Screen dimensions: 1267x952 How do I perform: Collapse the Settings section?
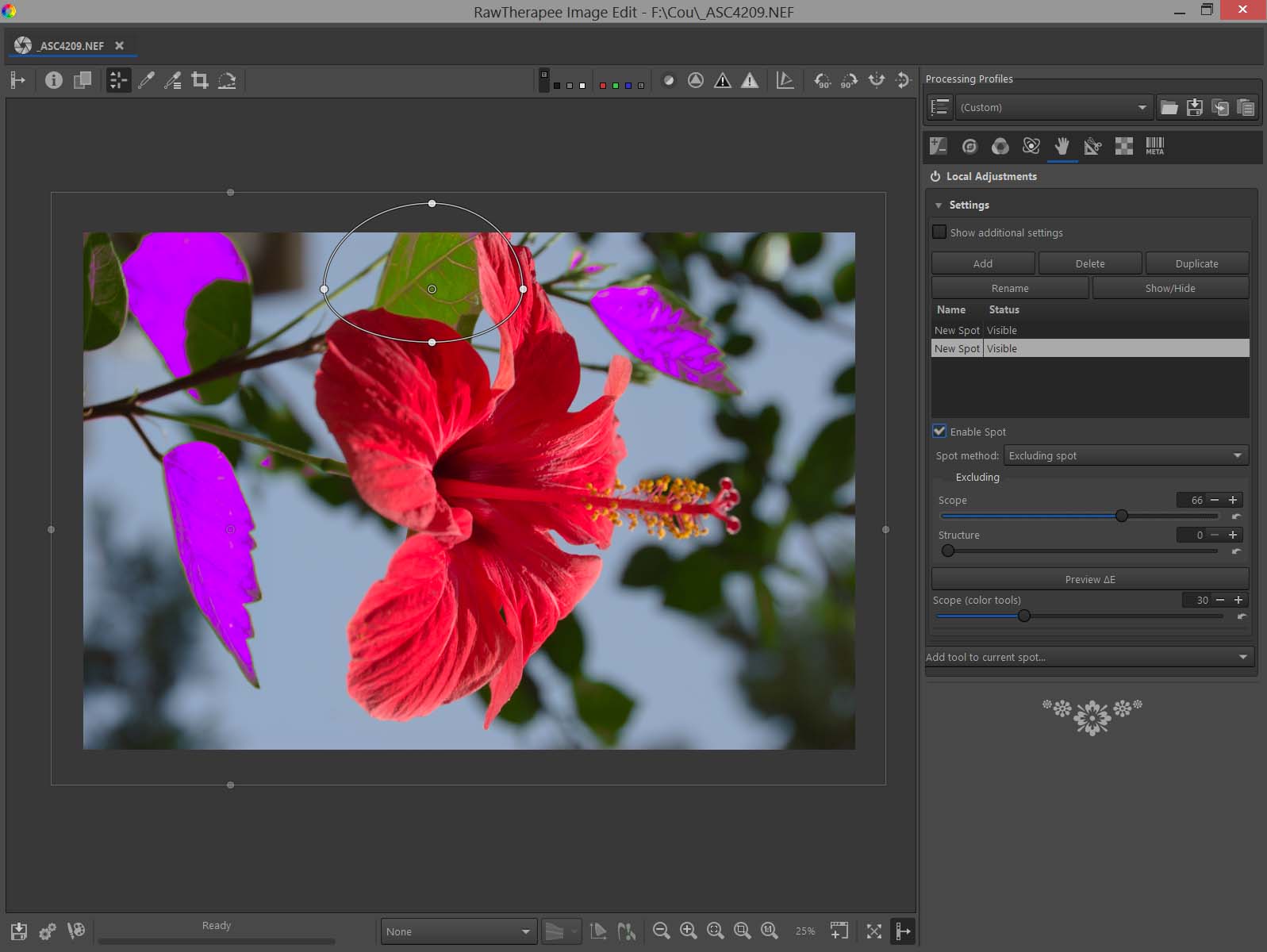point(939,205)
